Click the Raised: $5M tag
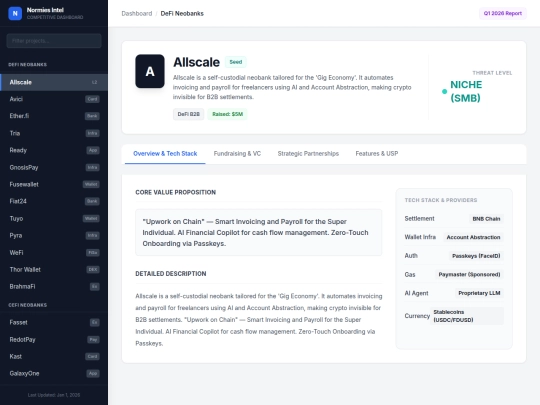The image size is (540, 405). (227, 114)
